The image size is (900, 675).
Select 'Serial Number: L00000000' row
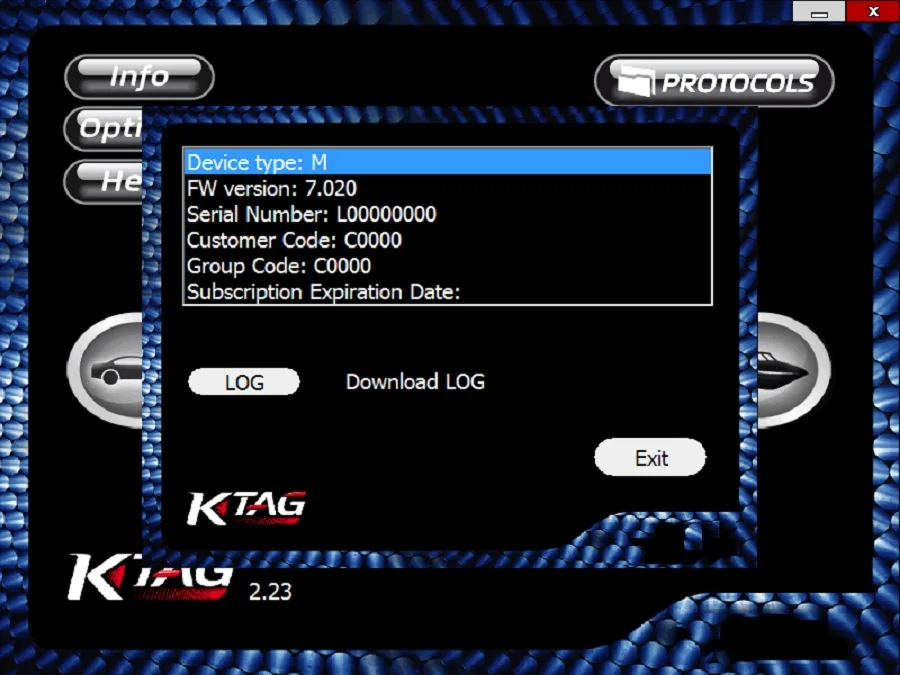[448, 214]
